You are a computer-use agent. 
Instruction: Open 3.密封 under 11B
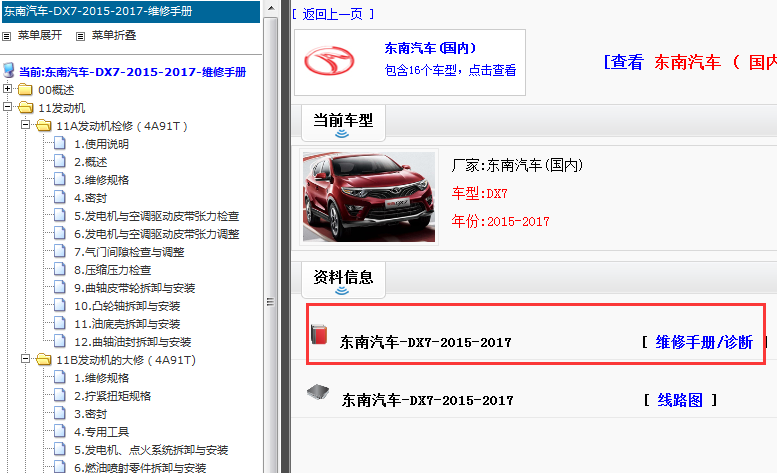tap(91, 414)
